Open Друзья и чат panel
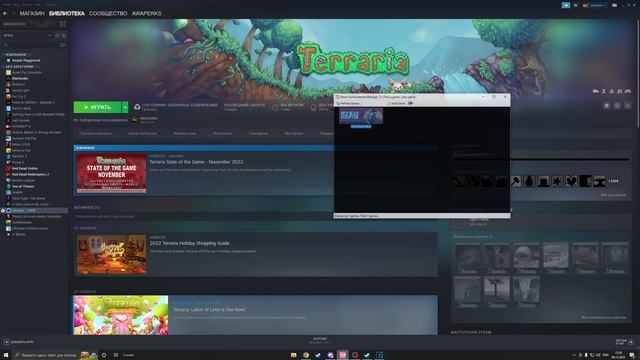The image size is (640, 360). (624, 342)
